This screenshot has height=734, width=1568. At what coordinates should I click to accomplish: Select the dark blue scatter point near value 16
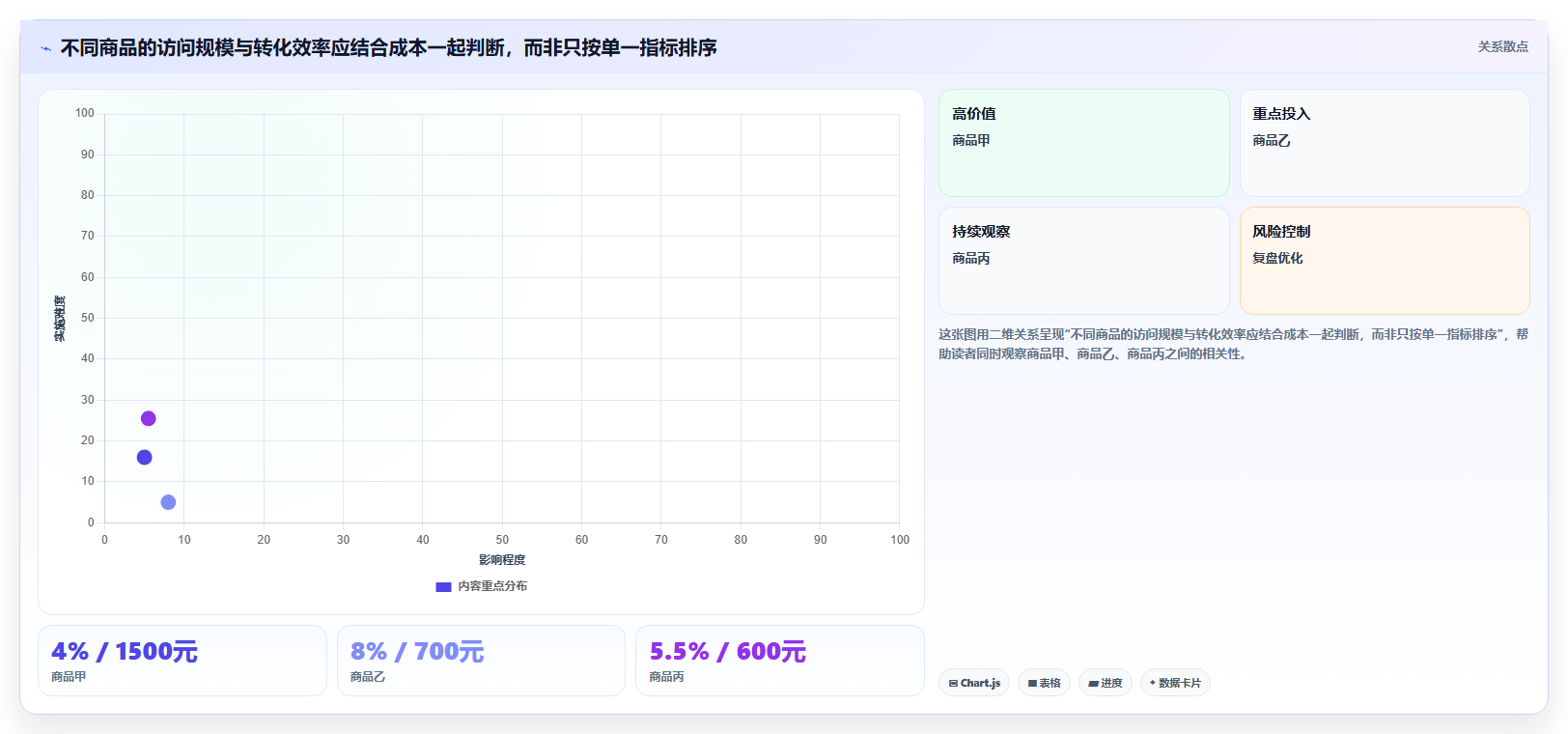(x=144, y=457)
